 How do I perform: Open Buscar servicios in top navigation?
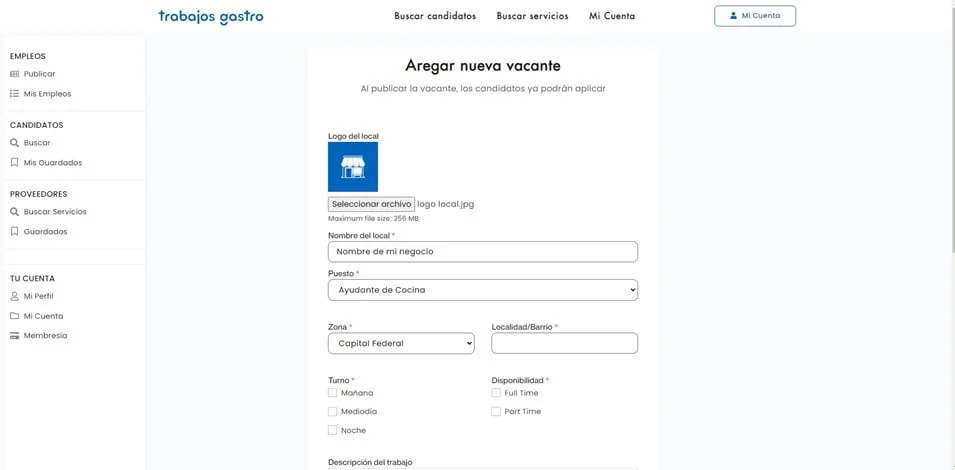(532, 16)
